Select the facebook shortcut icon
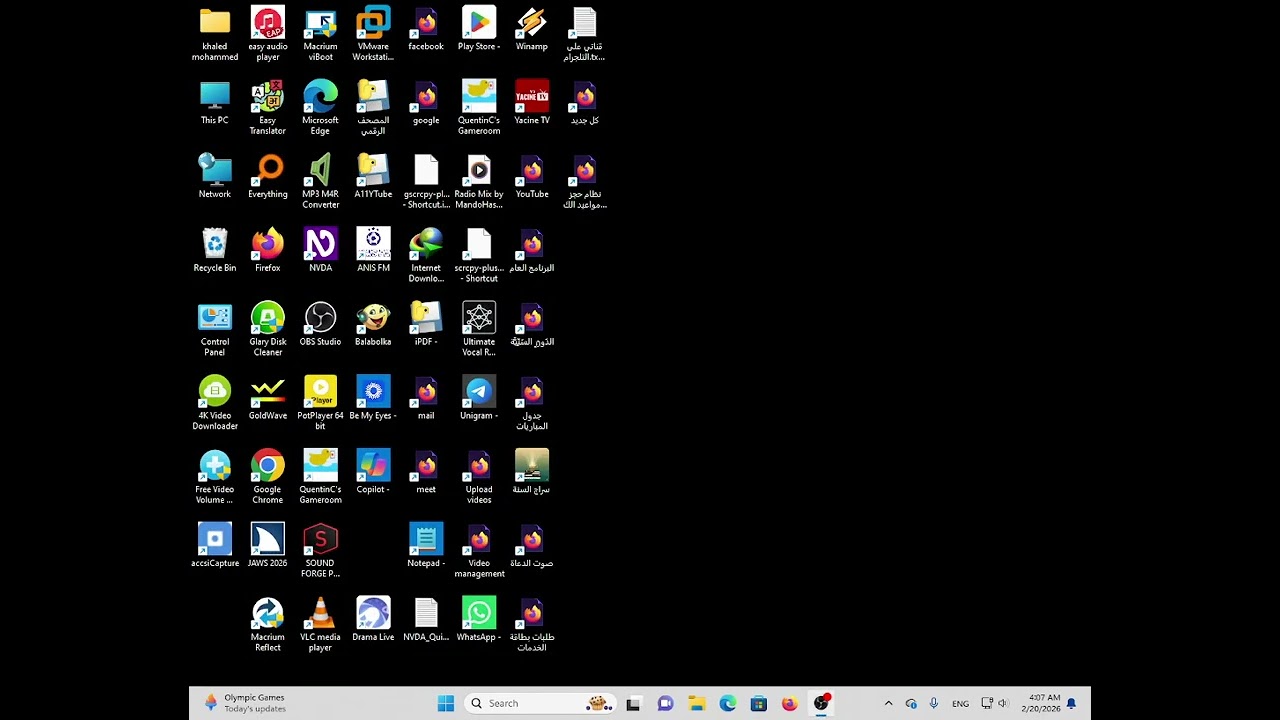This screenshot has height=720, width=1280. 426,29
